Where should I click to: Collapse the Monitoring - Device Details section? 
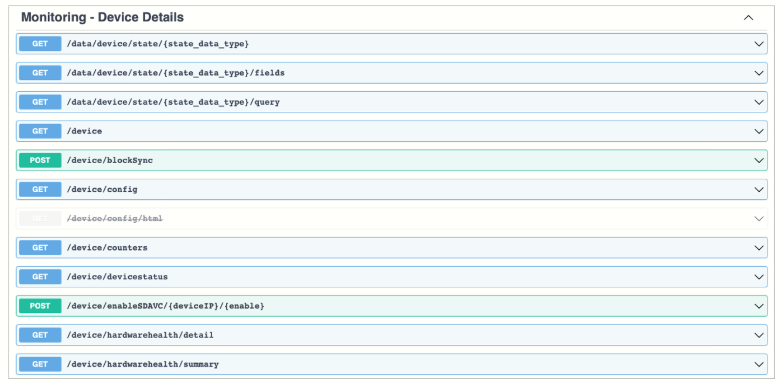point(748,17)
